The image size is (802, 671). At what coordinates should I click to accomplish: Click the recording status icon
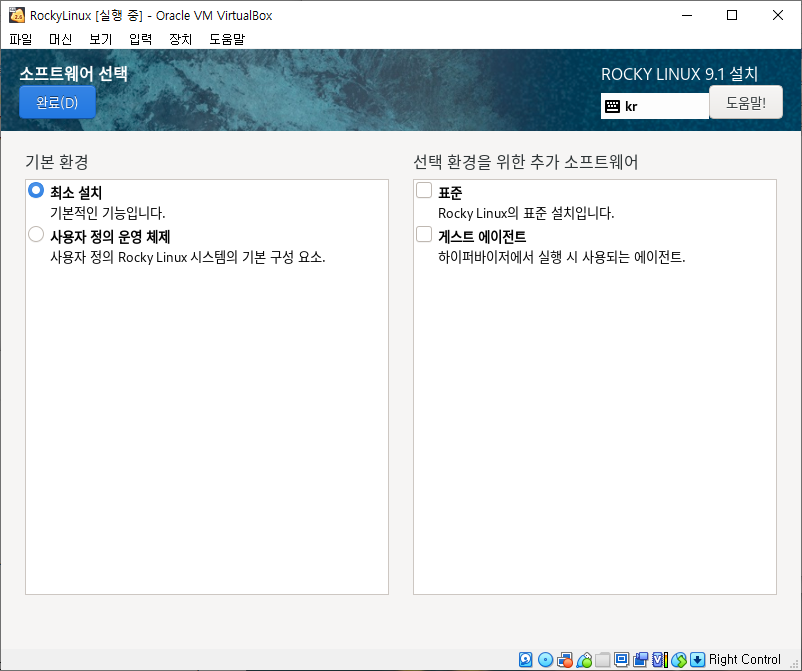[x=640, y=660]
